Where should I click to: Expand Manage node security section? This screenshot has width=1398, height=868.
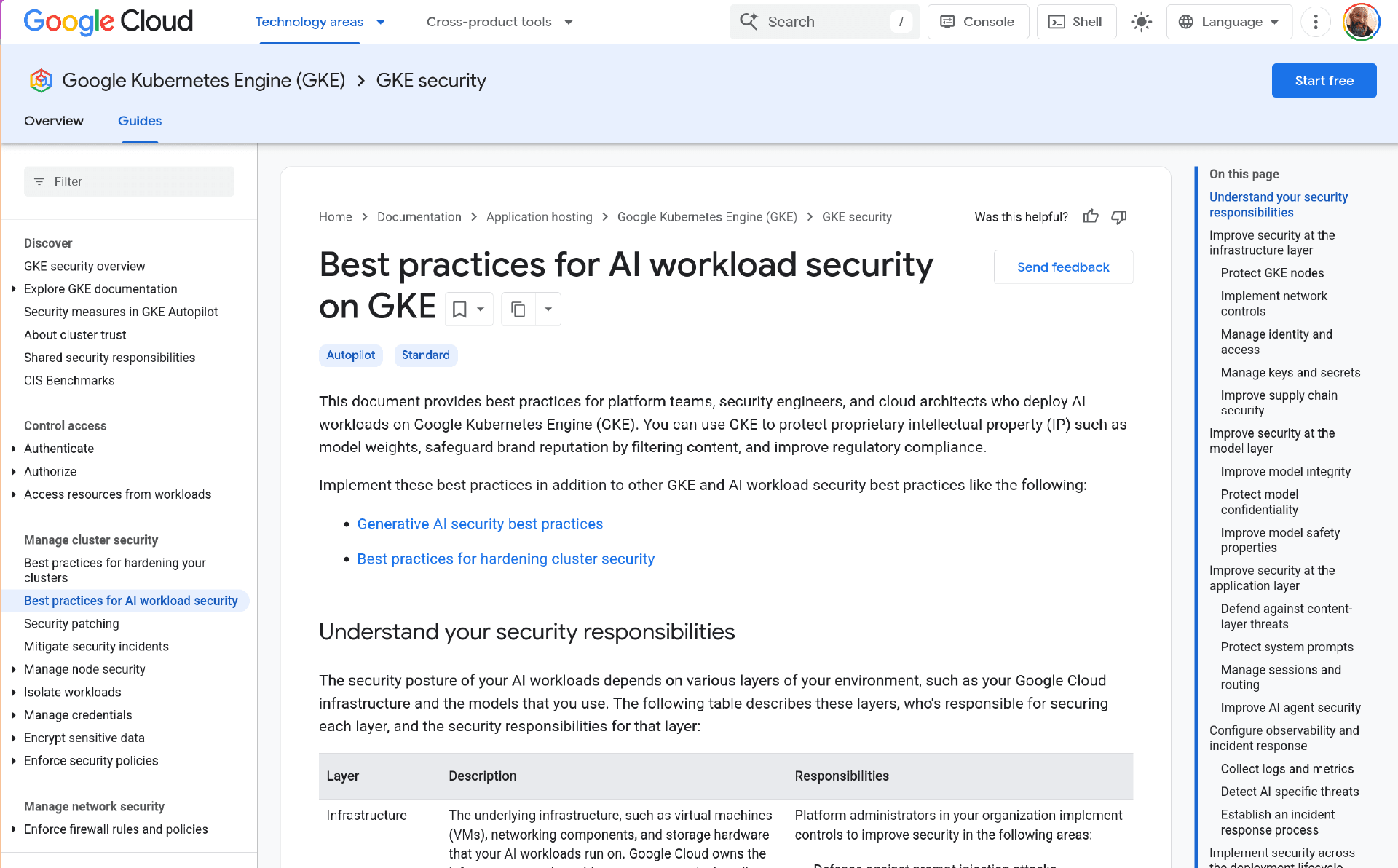click(x=14, y=669)
